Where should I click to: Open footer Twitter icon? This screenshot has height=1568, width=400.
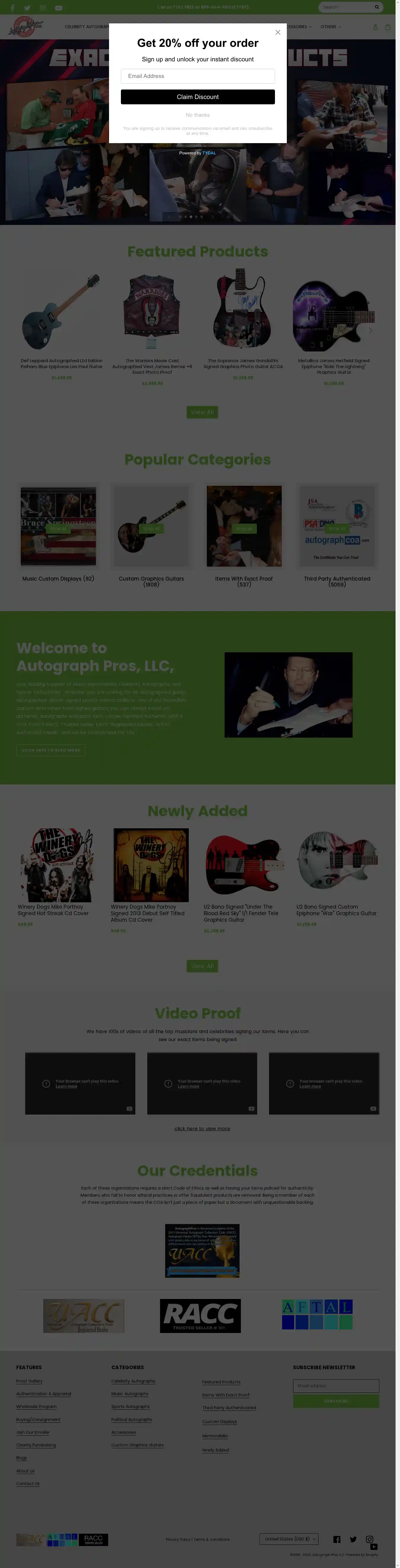click(x=353, y=1539)
